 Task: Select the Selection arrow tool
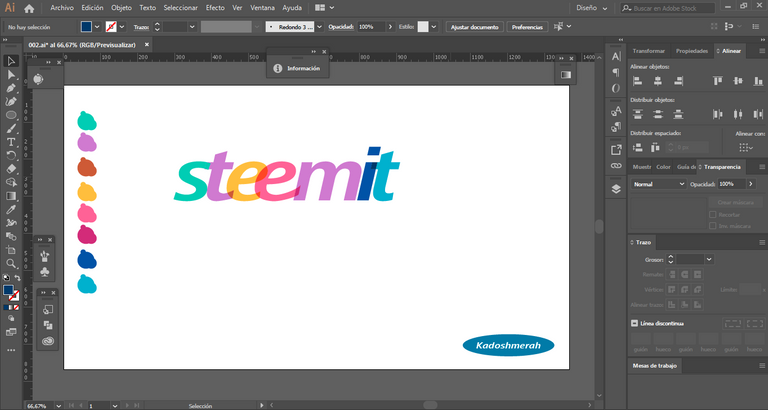point(11,61)
